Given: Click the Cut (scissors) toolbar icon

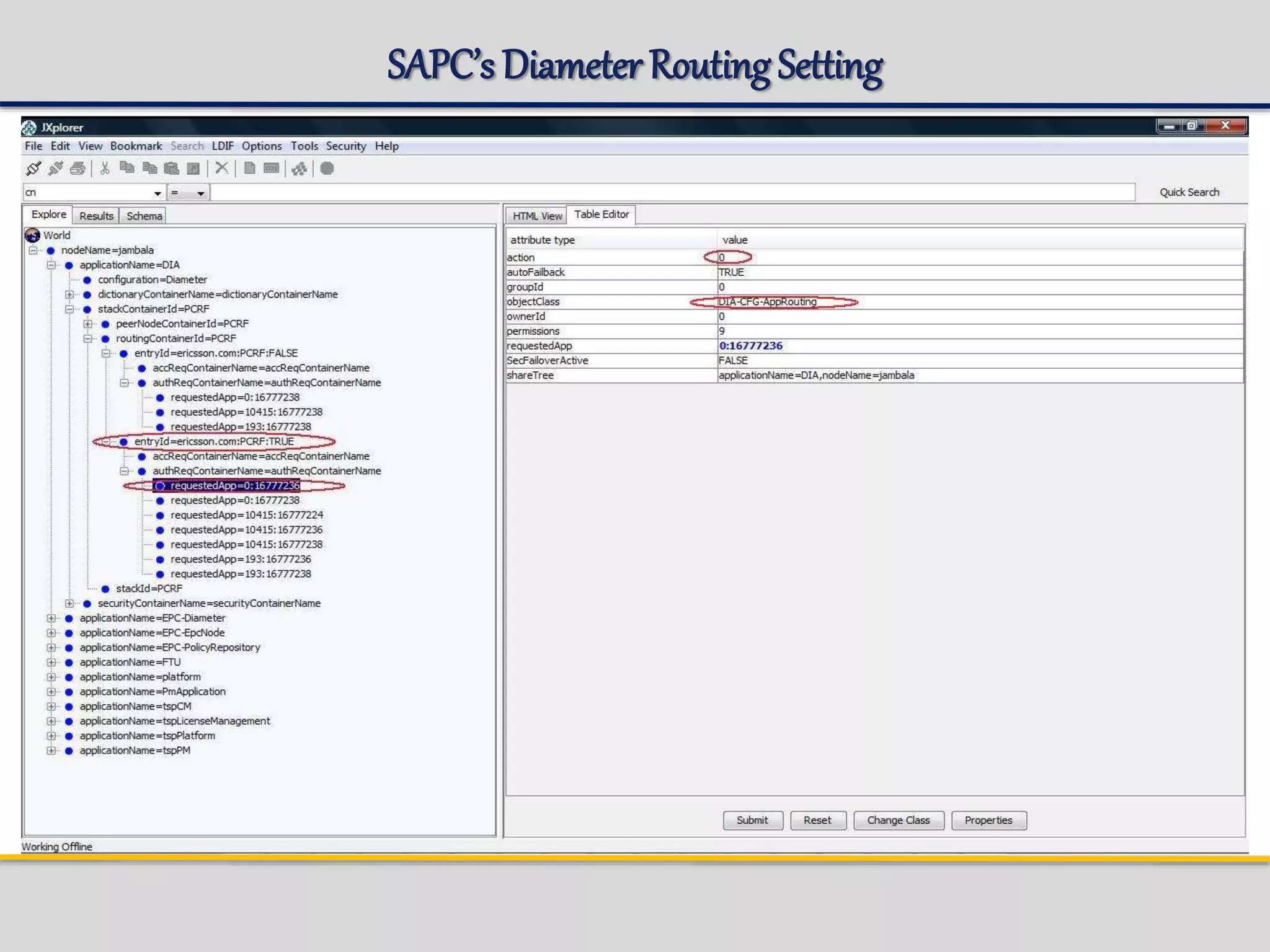Looking at the screenshot, I should pos(105,168).
